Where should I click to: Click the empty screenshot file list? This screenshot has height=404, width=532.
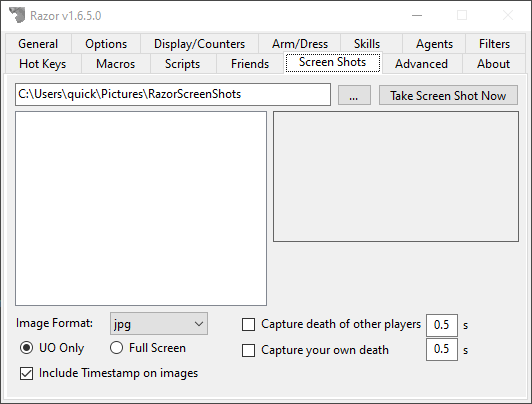click(141, 208)
